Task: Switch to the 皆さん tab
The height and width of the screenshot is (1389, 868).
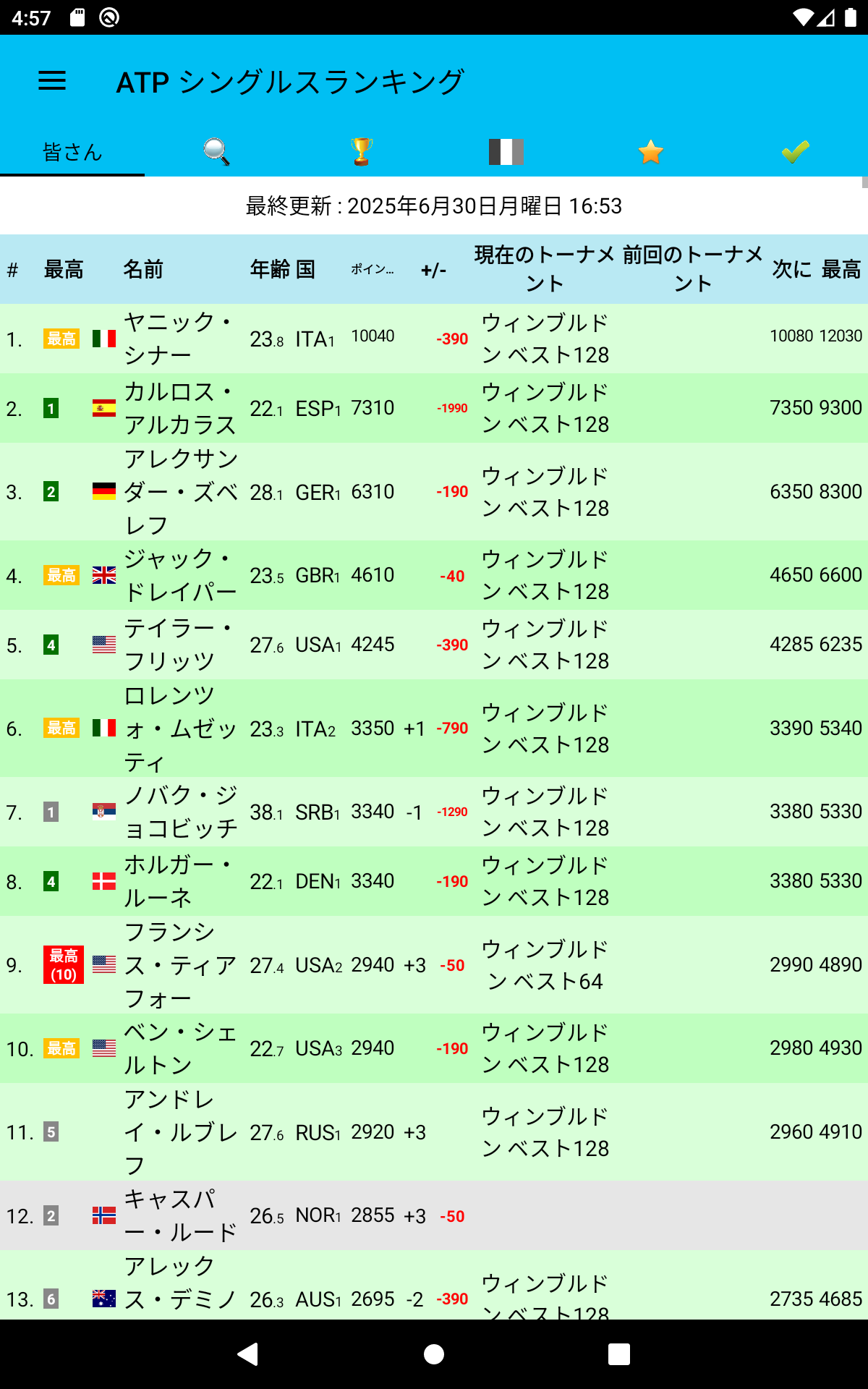Action: [71, 152]
